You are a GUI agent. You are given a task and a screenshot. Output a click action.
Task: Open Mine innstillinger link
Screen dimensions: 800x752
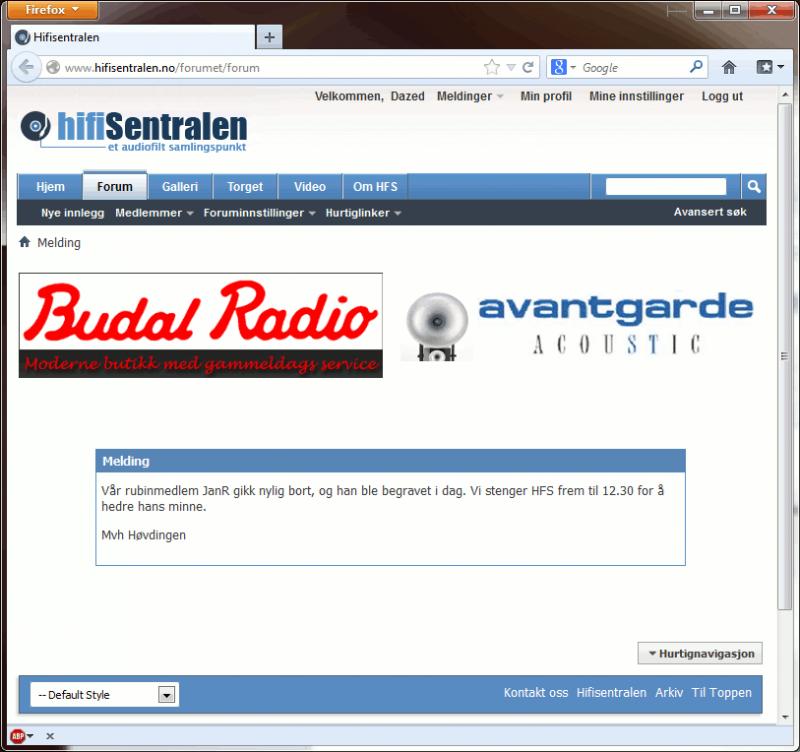pyautogui.click(x=636, y=96)
